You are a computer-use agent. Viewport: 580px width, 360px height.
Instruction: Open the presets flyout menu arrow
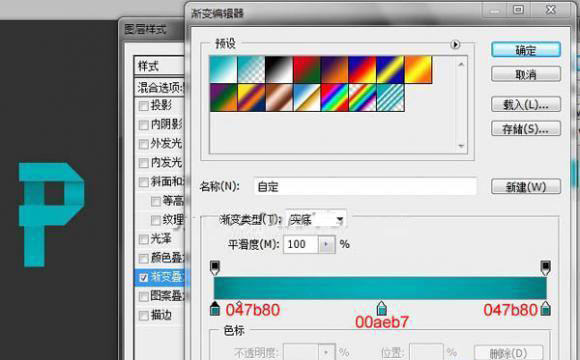pyautogui.click(x=455, y=45)
